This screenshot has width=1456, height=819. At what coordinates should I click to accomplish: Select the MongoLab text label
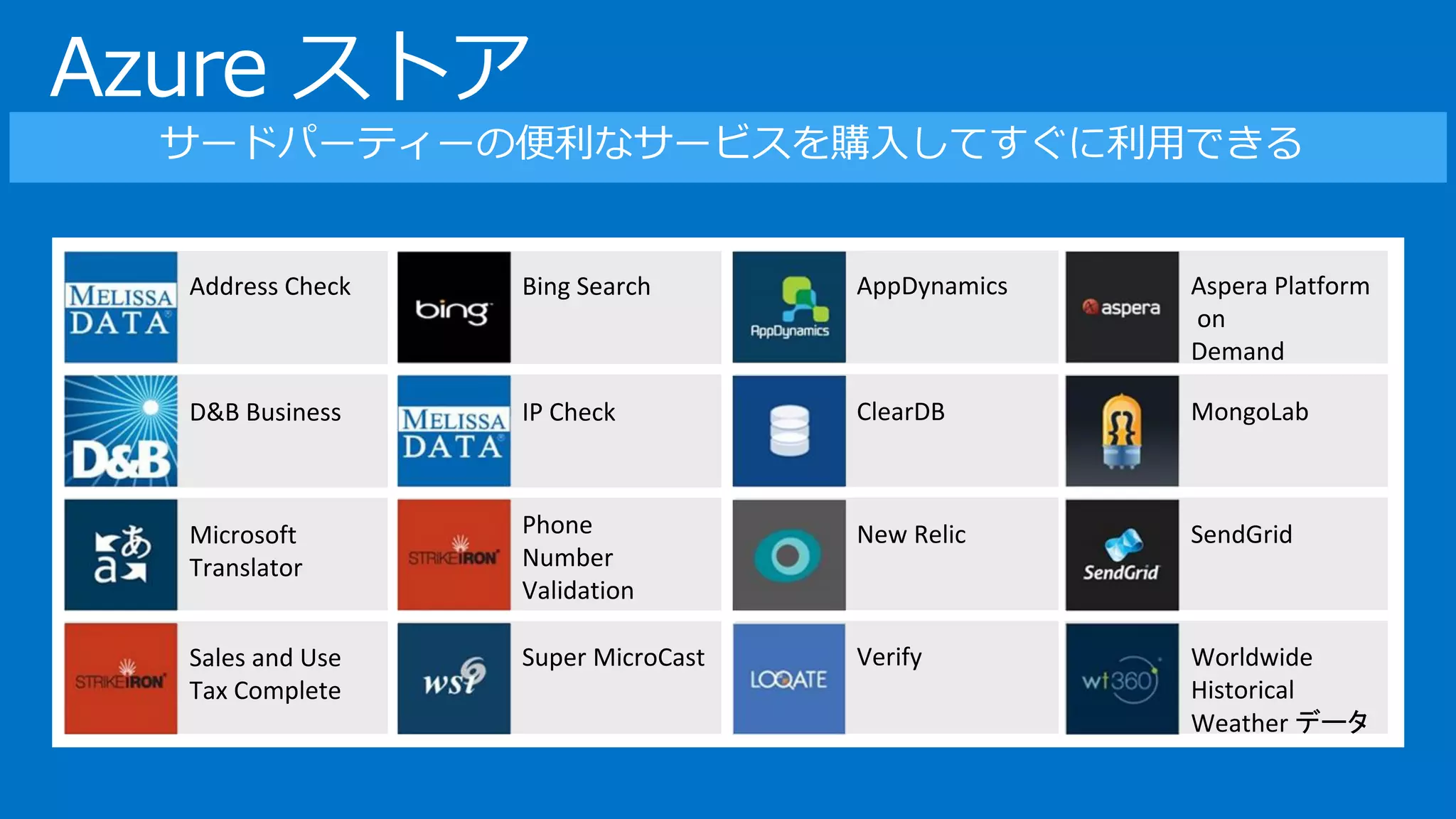click(1250, 412)
